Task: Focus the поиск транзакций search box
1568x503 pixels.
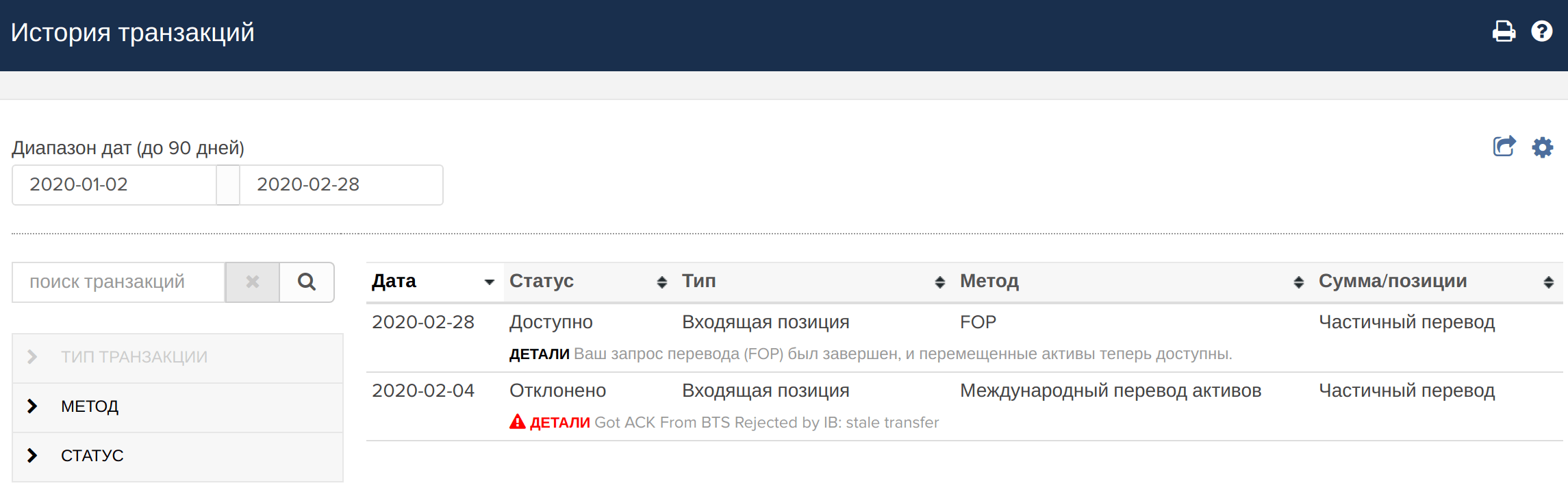Action: tap(118, 282)
